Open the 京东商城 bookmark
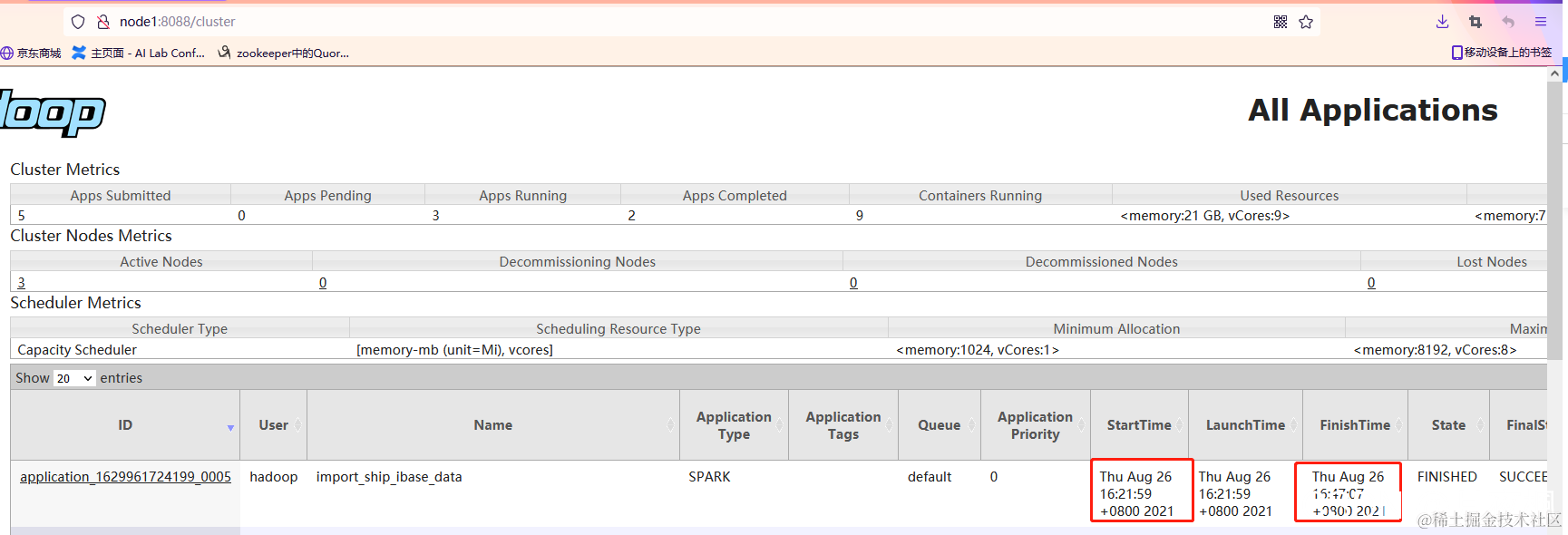The height and width of the screenshot is (535, 1568). point(31,53)
